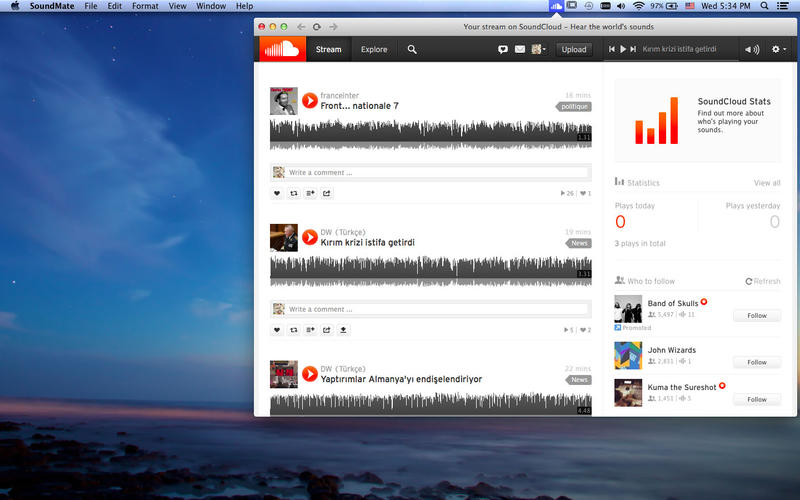
Task: Download the Kırım krizi istifa getirdi track
Action: point(344,329)
